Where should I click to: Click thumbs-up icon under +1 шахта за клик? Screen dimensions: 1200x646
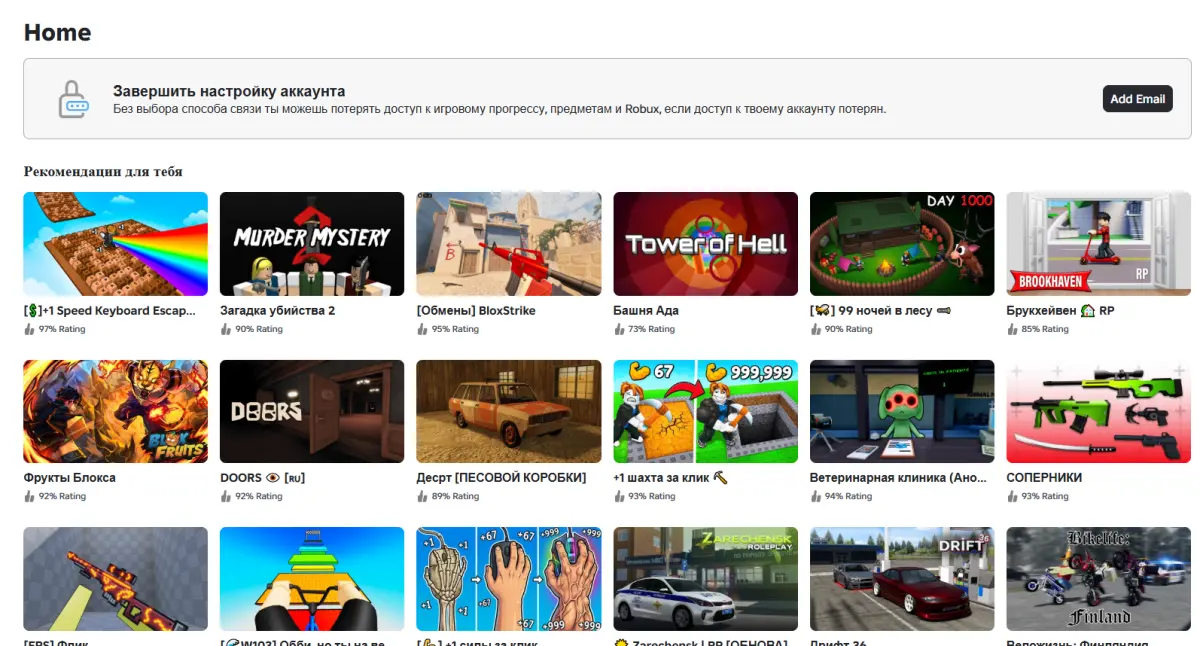618,496
